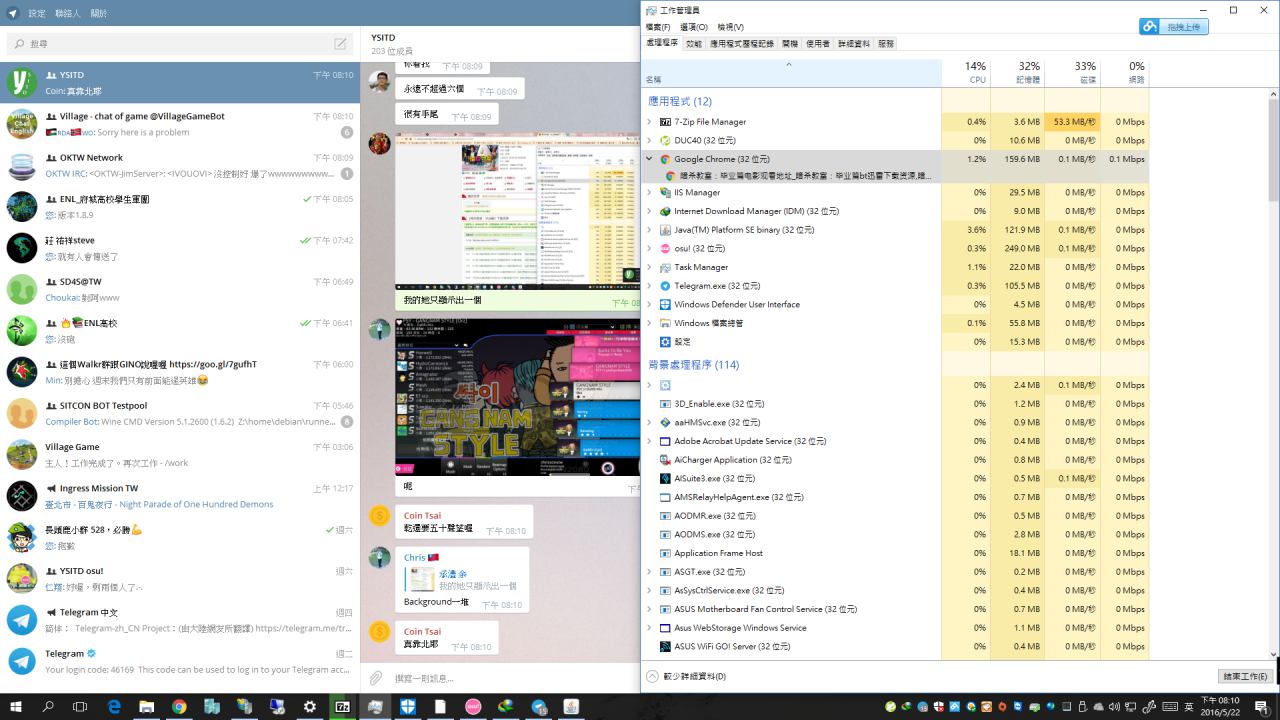This screenshot has height=720, width=1280.
Task: Click the 結束工作 end task button
Action: point(1245,676)
